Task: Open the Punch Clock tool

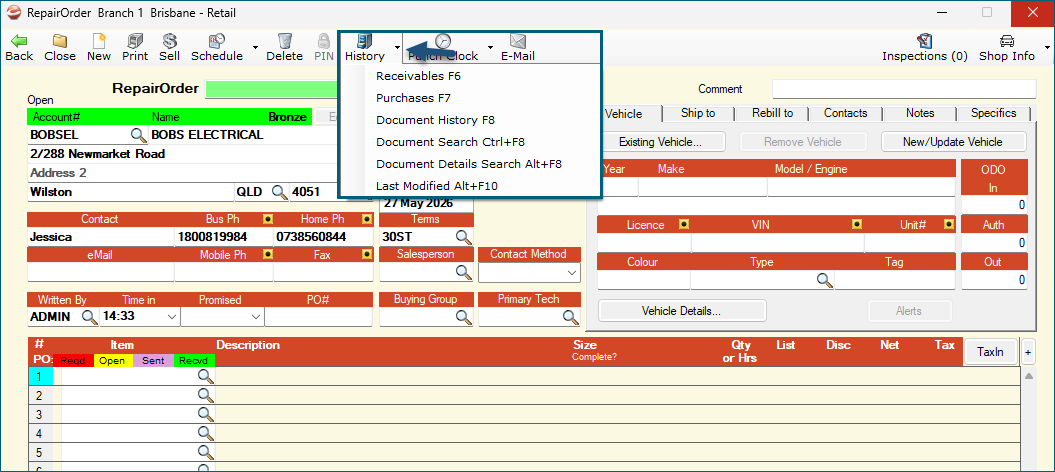Action: pyautogui.click(x=443, y=42)
